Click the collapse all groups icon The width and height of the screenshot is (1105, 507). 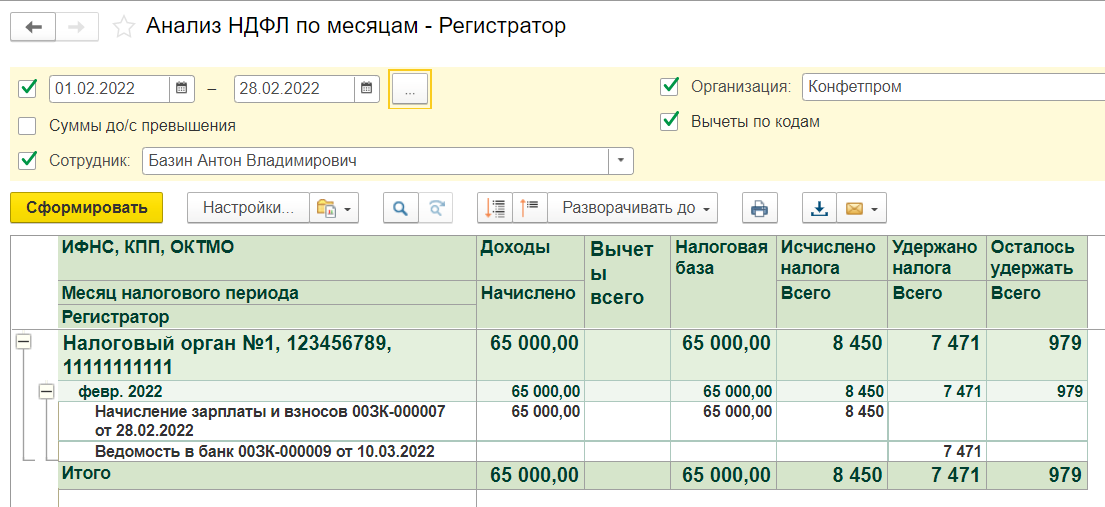(x=529, y=208)
